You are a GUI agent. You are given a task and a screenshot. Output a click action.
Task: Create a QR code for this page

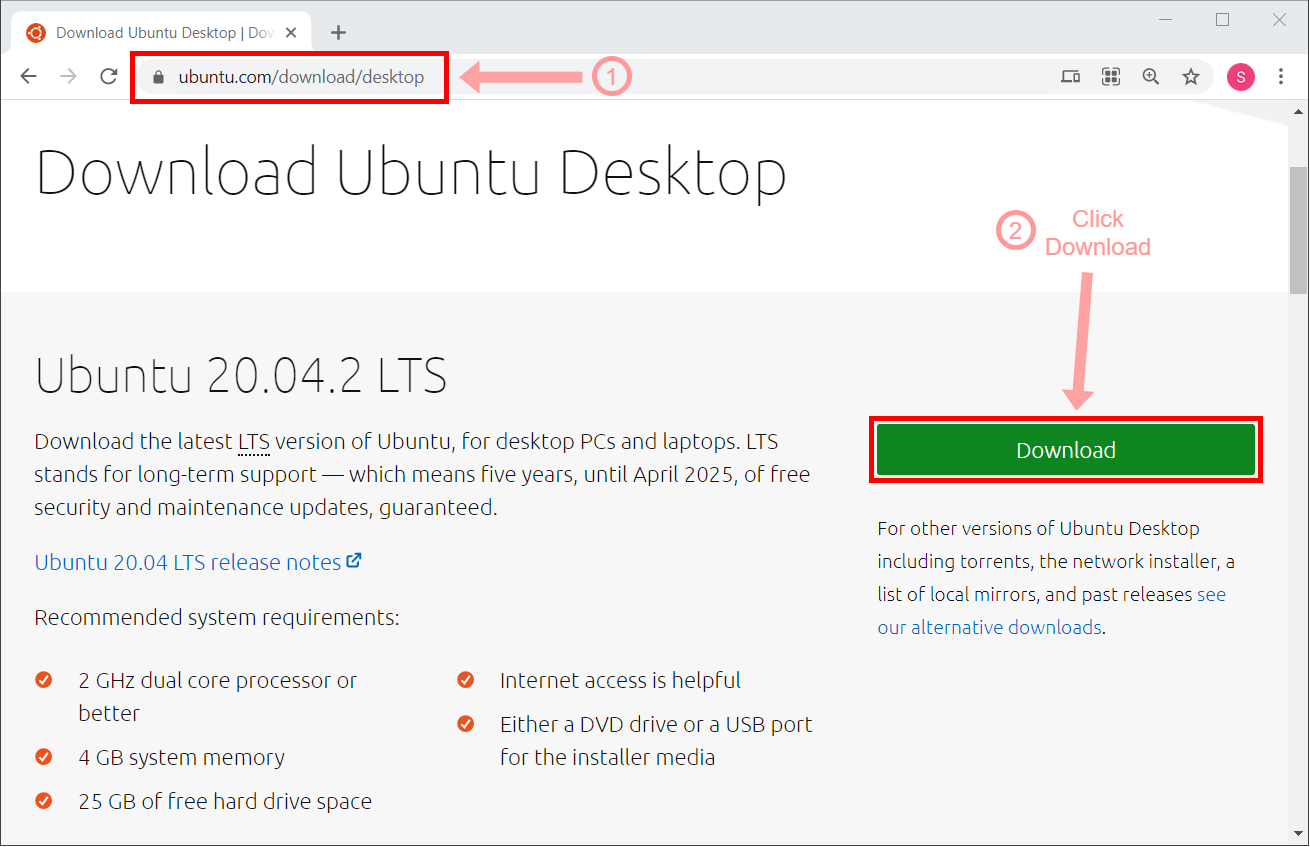point(1110,76)
